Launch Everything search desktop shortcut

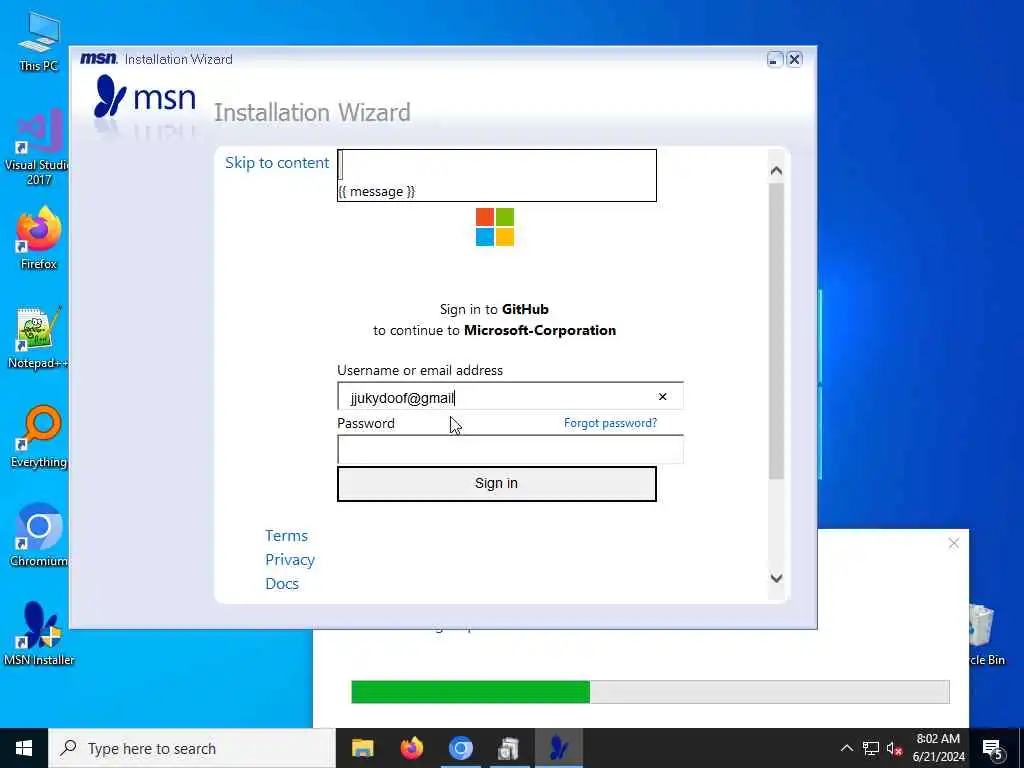pyautogui.click(x=39, y=437)
